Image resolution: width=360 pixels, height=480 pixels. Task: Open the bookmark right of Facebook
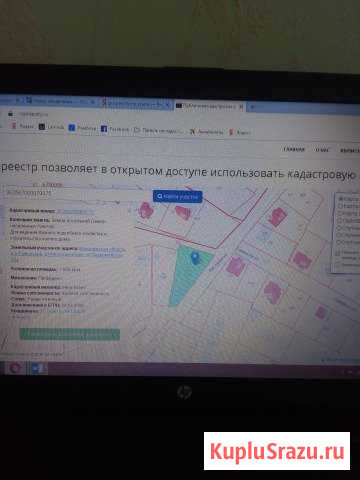(158, 131)
